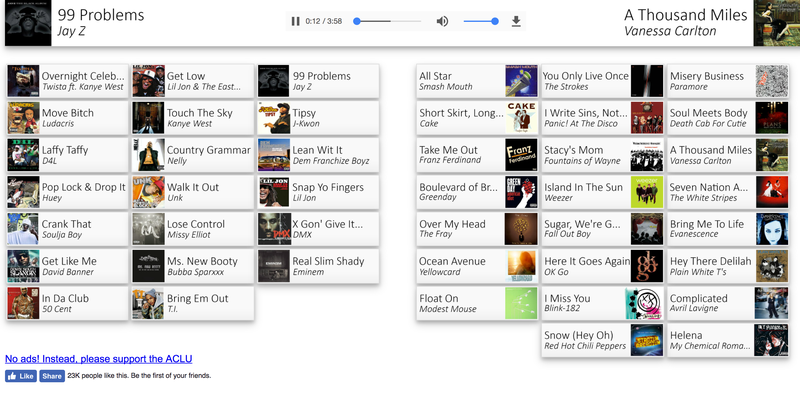Select X Gon' Give It album art
The height and width of the screenshot is (406, 800).
coord(273,229)
